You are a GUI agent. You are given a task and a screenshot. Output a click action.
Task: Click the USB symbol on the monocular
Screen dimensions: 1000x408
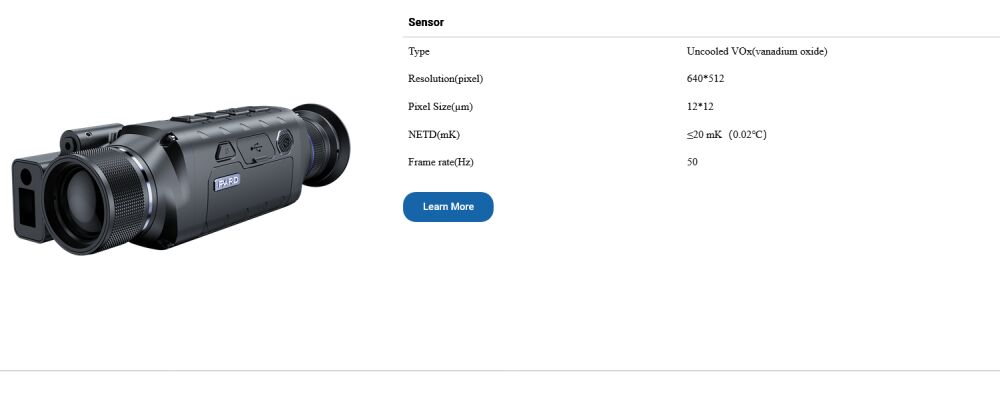(255, 148)
